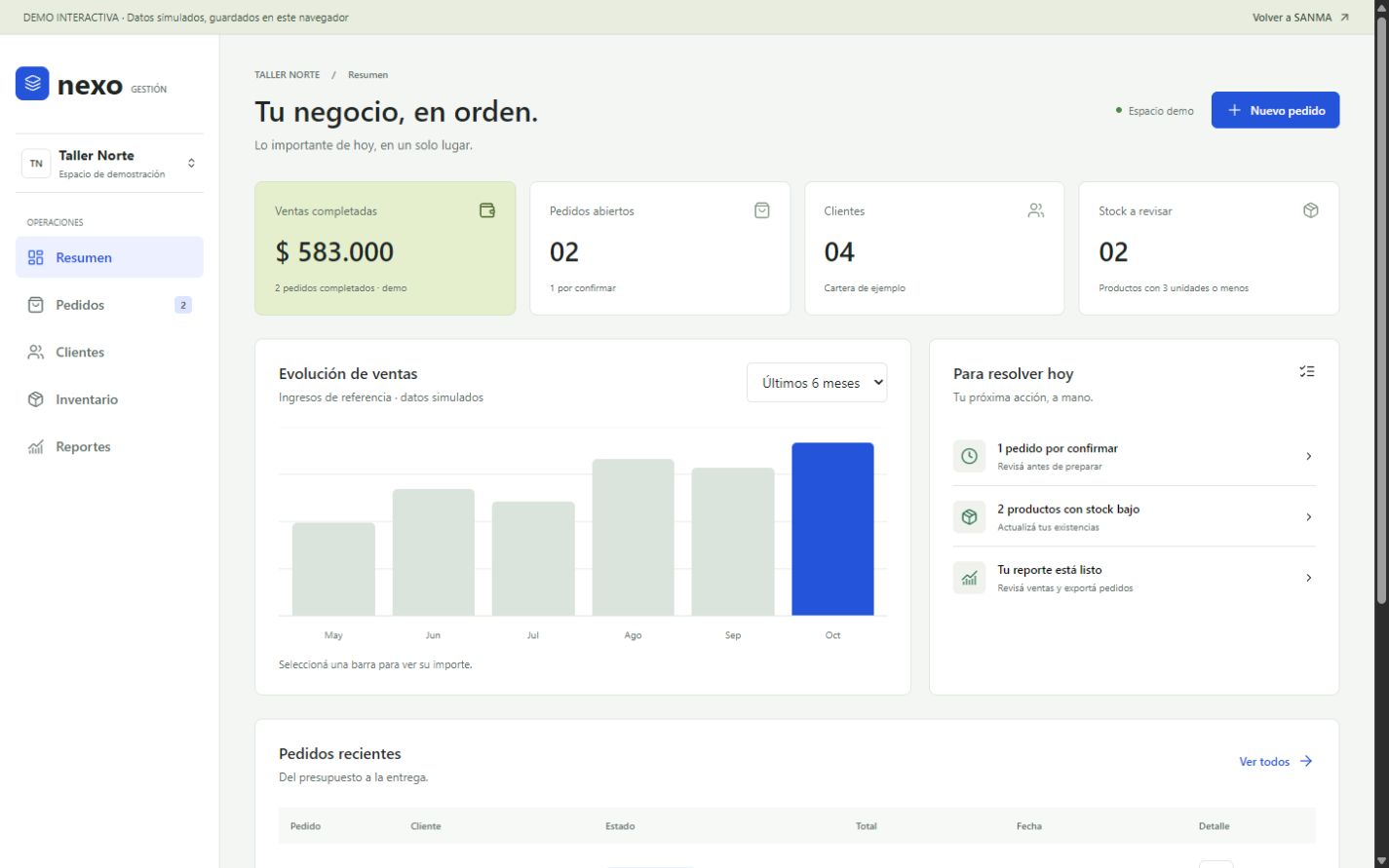Screen dimensions: 1389x868
Task: Select the Jul bar in sales chart
Action: coord(533,558)
